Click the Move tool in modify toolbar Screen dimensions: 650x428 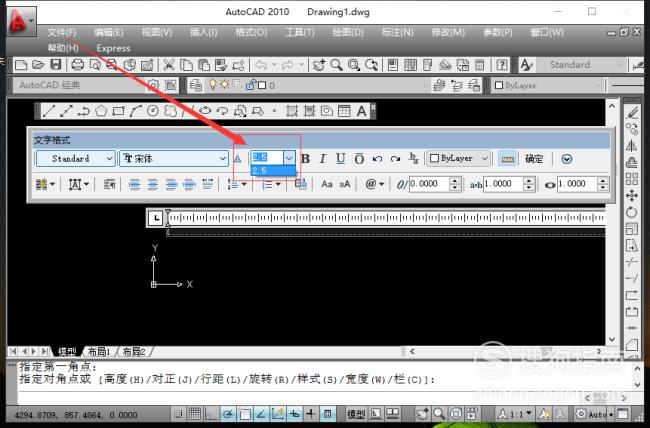[x=631, y=195]
